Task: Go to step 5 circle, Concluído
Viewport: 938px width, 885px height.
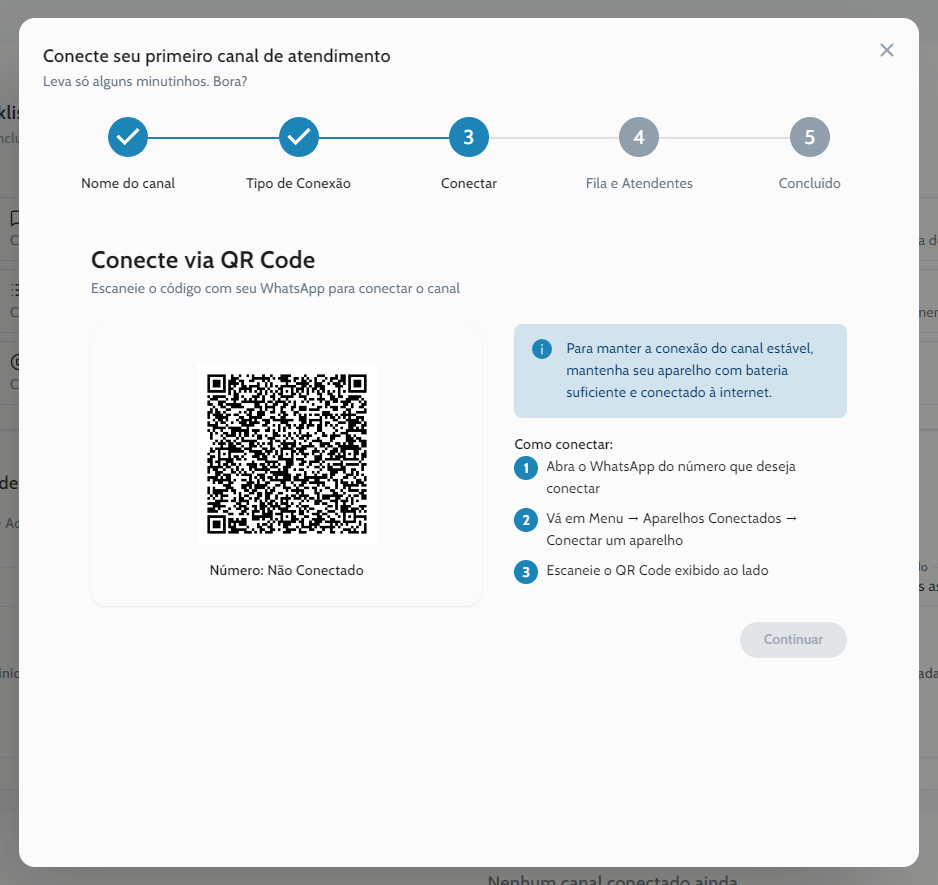Action: coord(809,137)
